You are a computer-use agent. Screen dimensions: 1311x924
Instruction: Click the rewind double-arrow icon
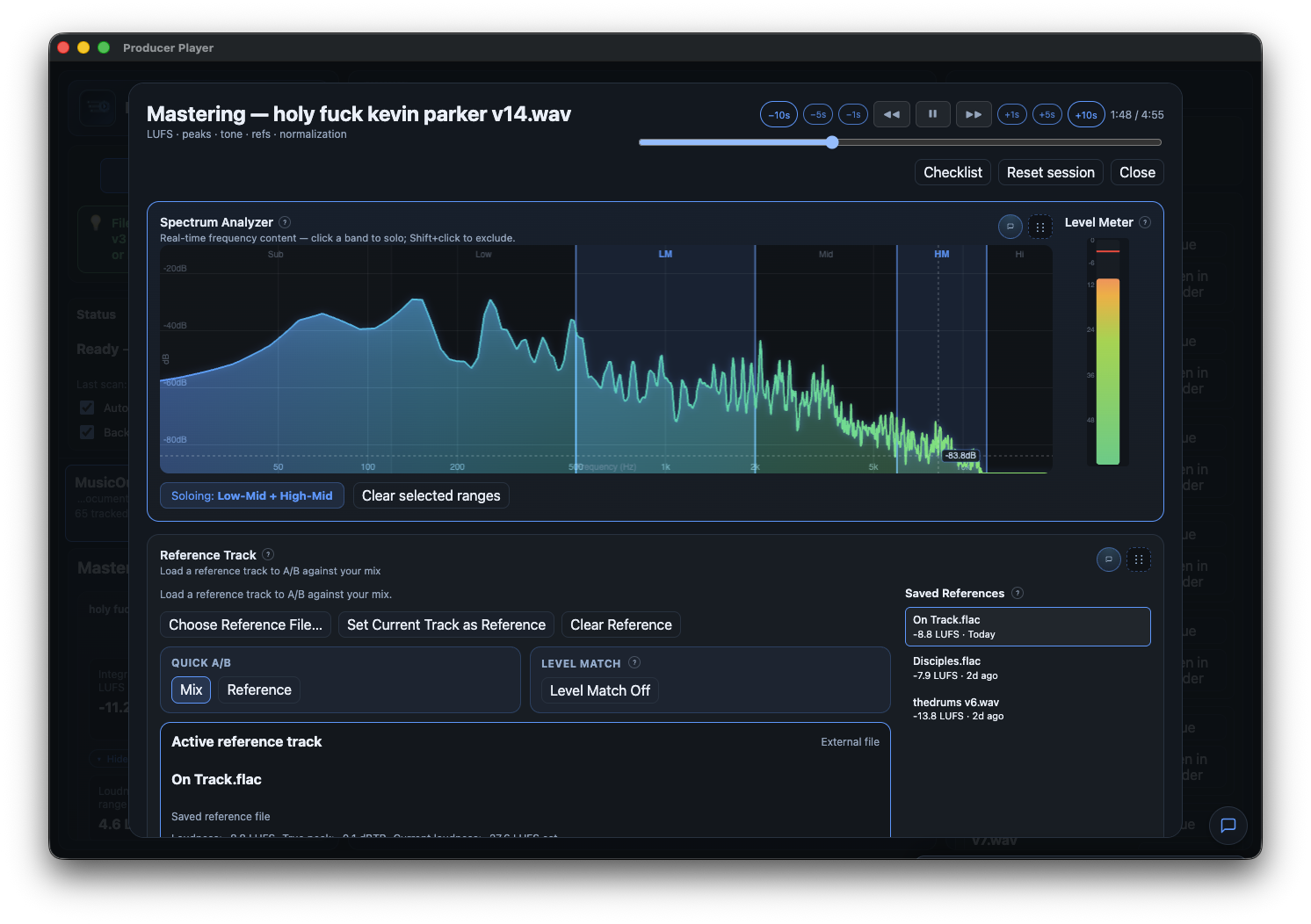[891, 114]
